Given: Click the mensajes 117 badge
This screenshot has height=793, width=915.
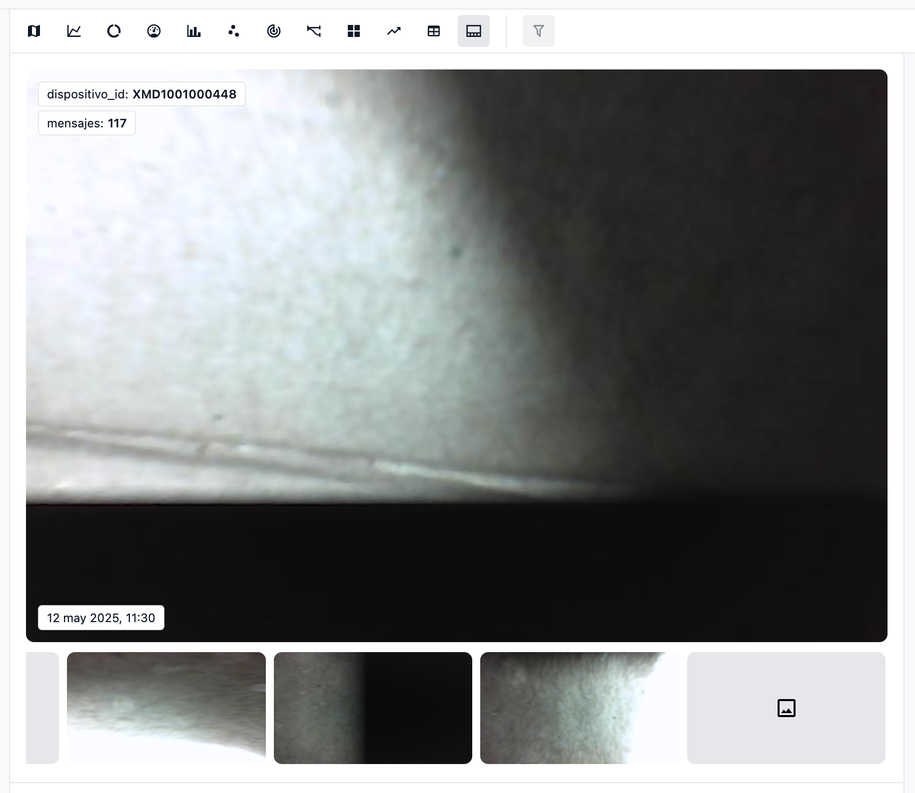Looking at the screenshot, I should [x=87, y=123].
